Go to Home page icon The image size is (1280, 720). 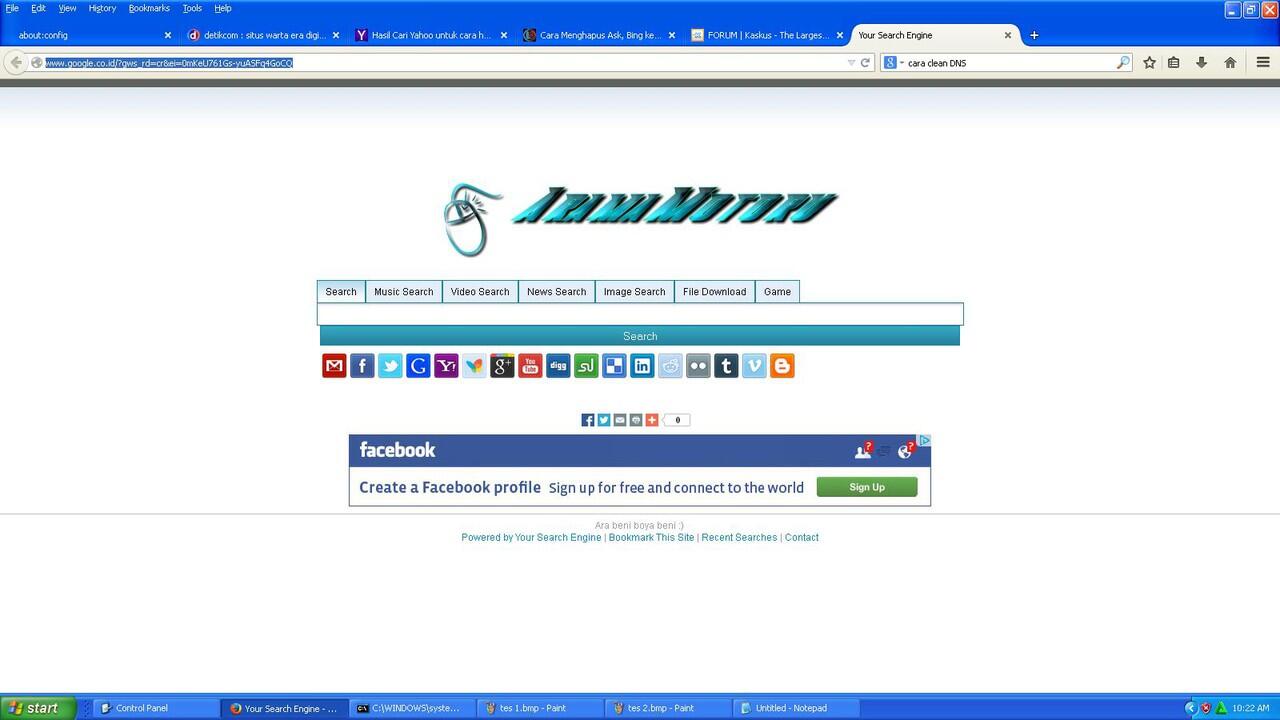click(1230, 62)
